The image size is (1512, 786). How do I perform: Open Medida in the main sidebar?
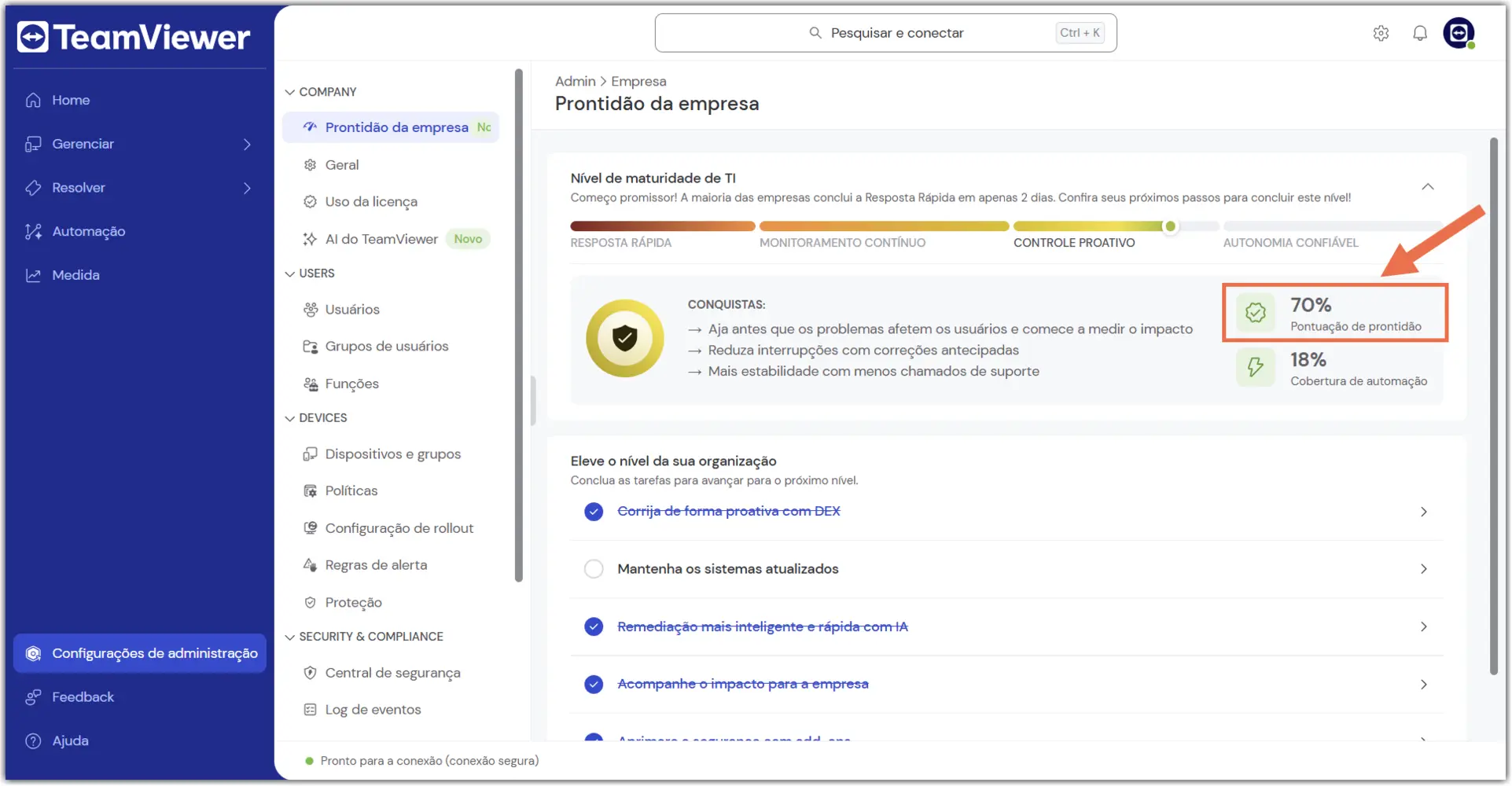tap(140, 275)
